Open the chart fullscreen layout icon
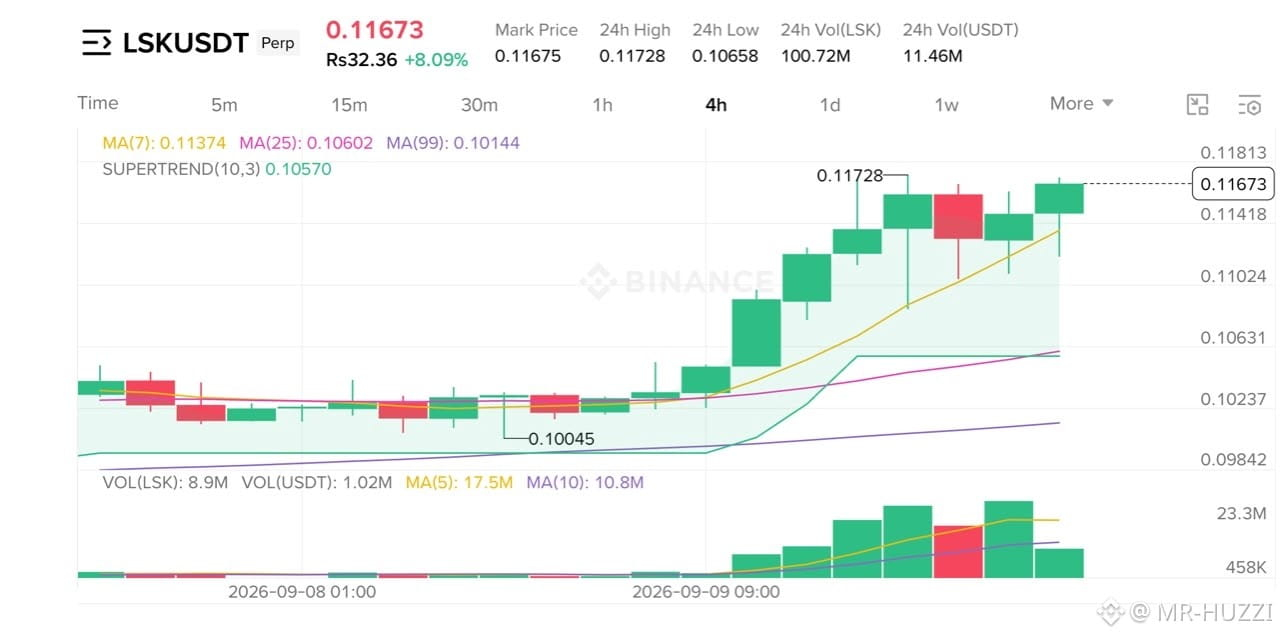The image size is (1280, 637). click(x=1197, y=104)
